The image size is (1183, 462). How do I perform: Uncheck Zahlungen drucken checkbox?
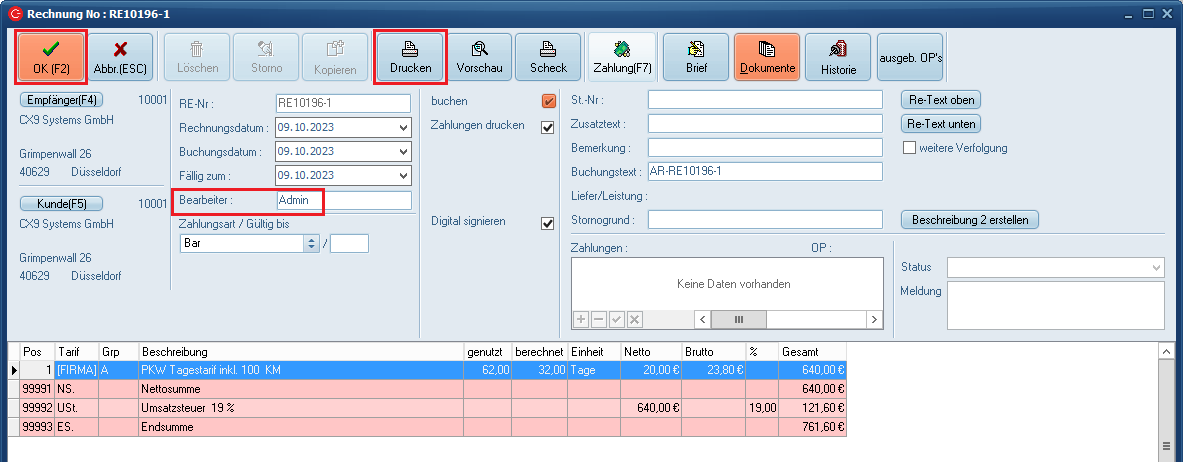pyautogui.click(x=548, y=127)
